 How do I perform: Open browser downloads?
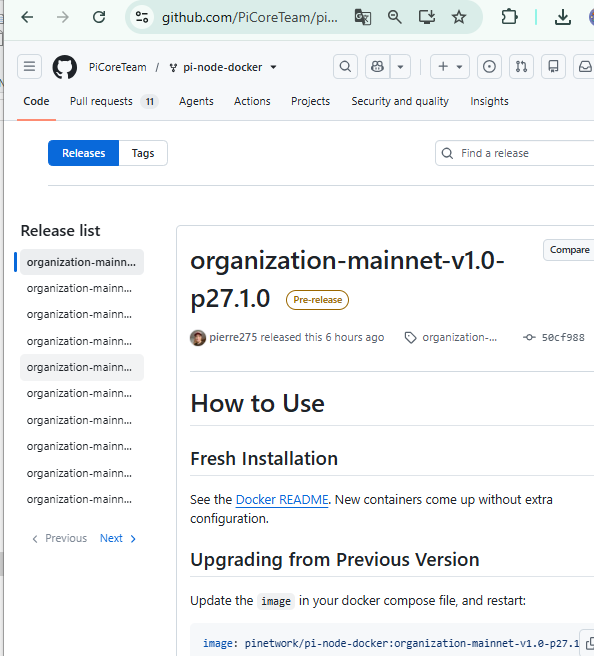(563, 17)
